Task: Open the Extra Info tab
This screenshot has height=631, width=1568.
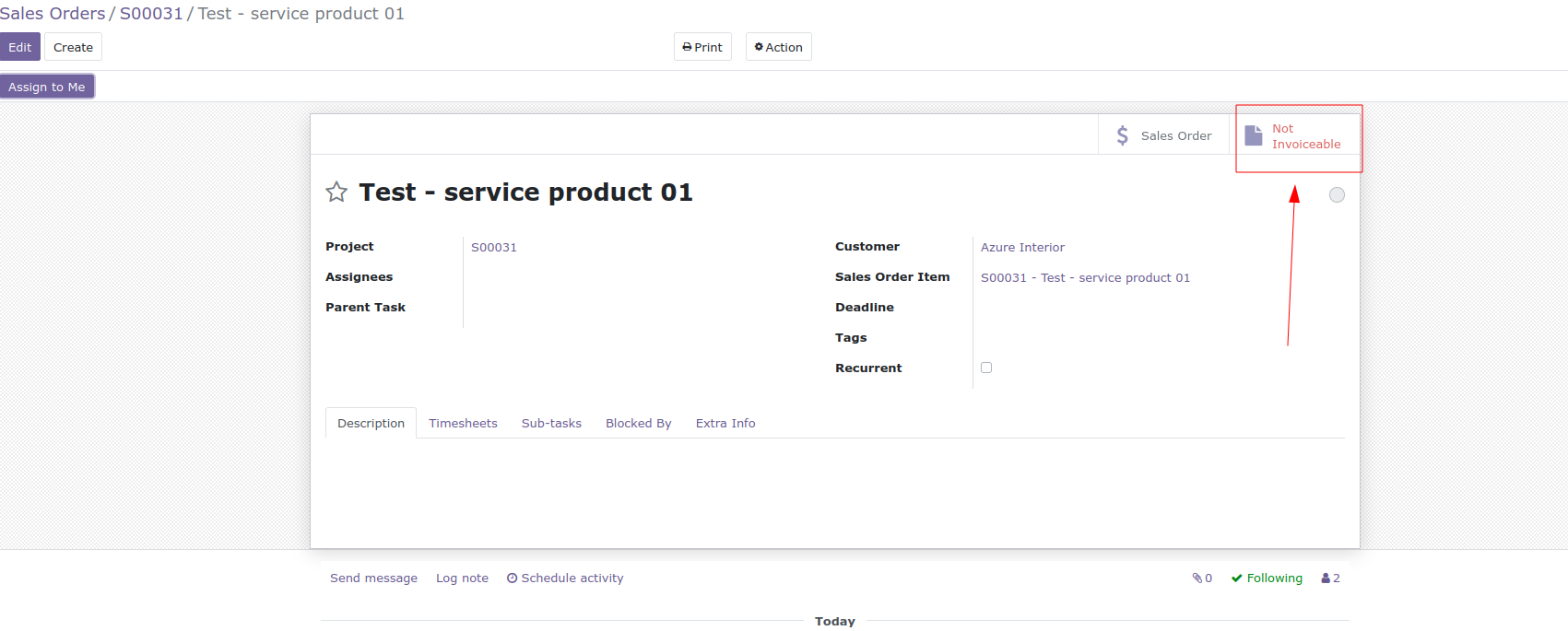Action: [725, 423]
